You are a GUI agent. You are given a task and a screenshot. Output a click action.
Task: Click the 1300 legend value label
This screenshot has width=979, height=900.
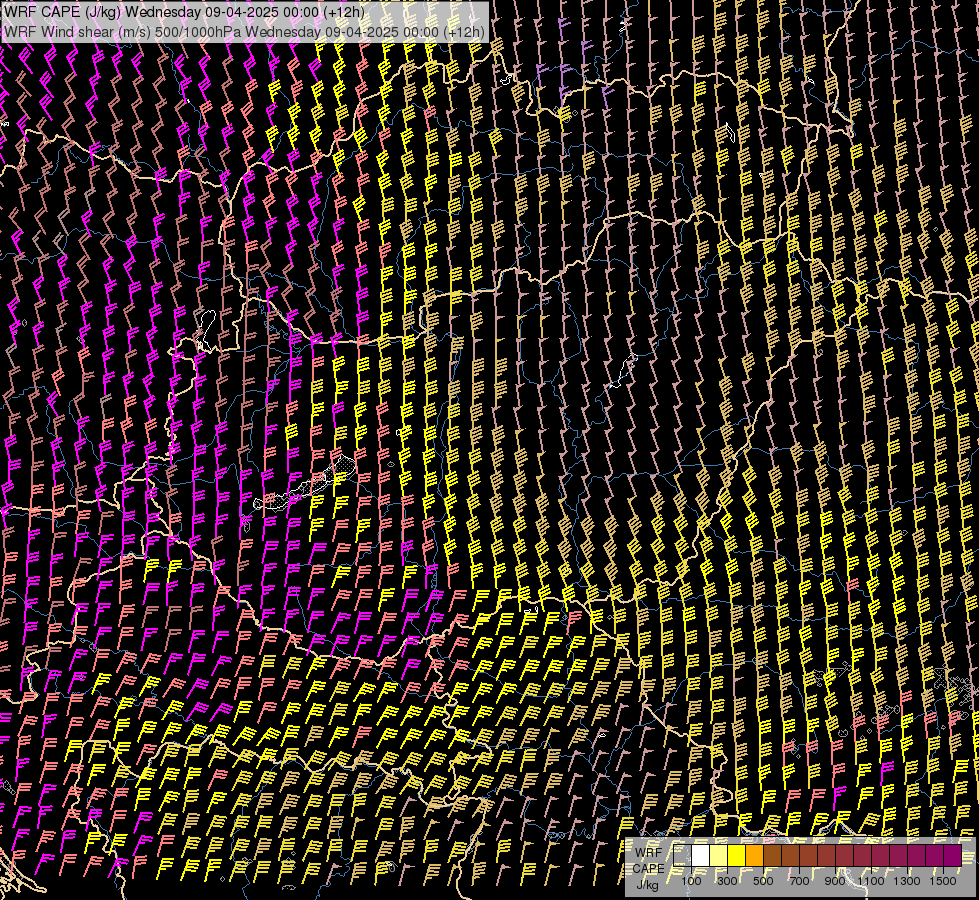907,881
